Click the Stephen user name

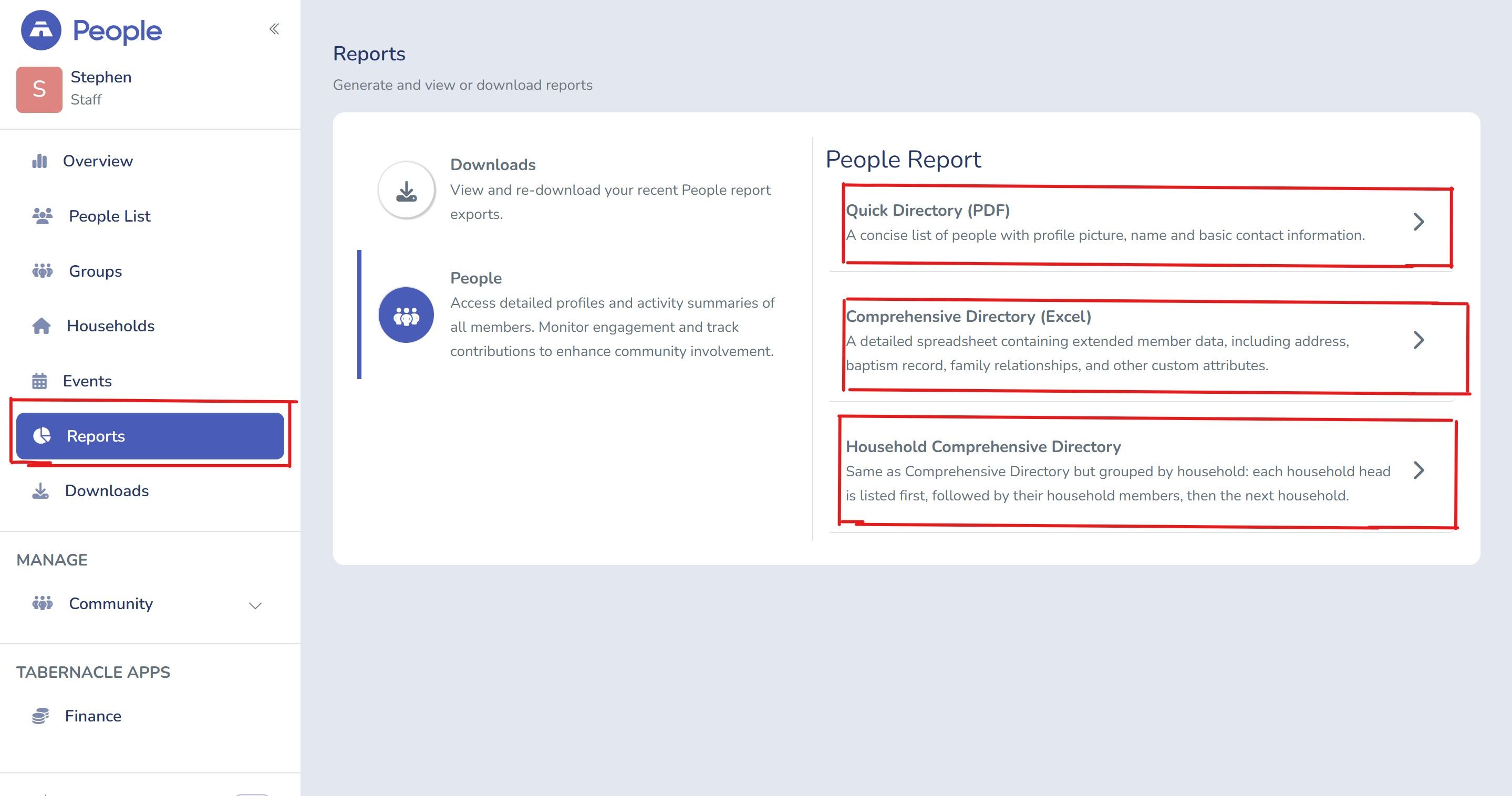click(101, 77)
